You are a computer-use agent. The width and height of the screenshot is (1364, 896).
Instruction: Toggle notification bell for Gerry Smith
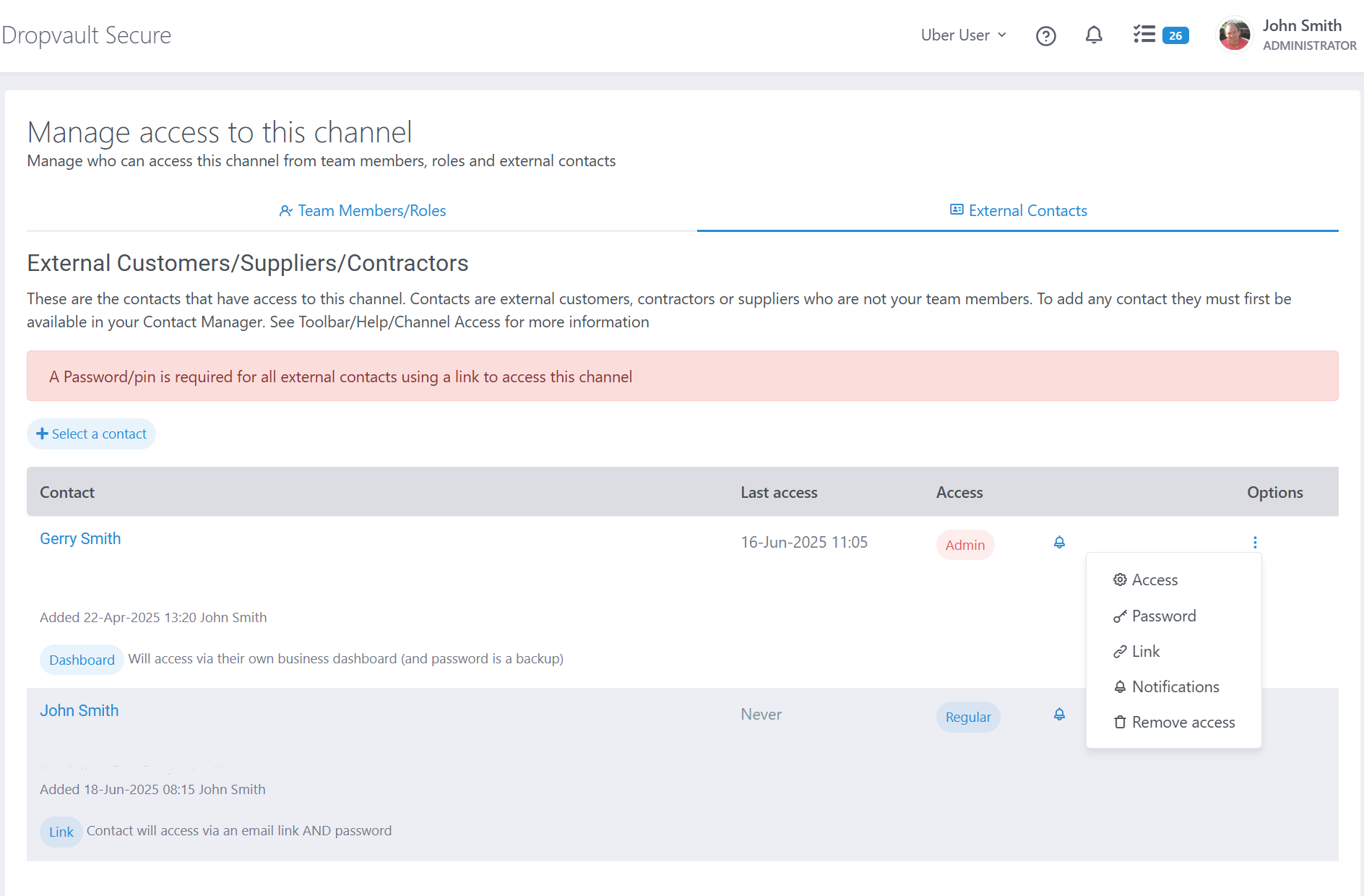tap(1059, 543)
